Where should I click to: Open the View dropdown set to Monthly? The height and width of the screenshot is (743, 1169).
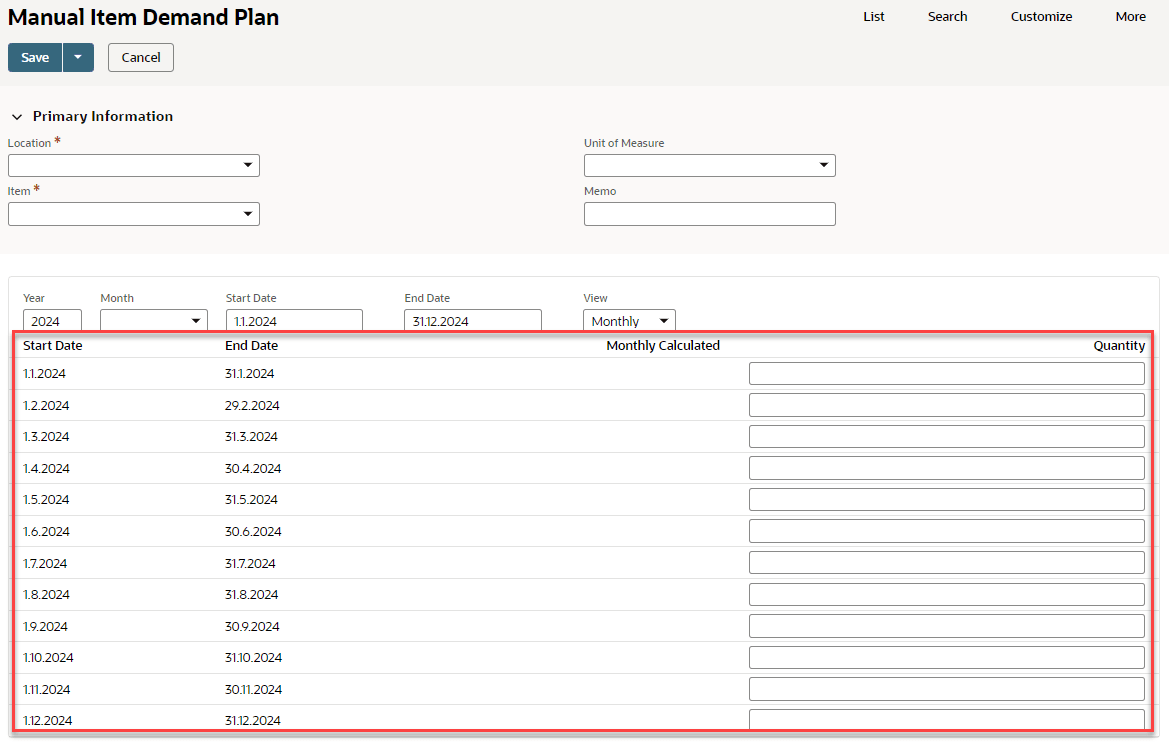(x=629, y=320)
